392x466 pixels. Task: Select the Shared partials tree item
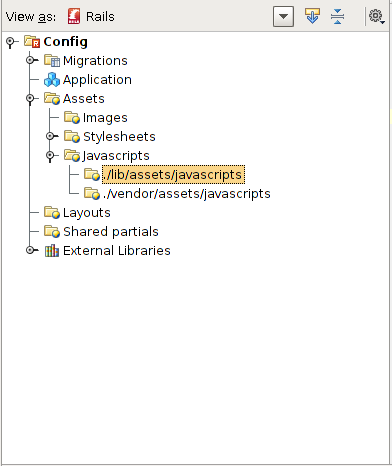pyautogui.click(x=111, y=232)
